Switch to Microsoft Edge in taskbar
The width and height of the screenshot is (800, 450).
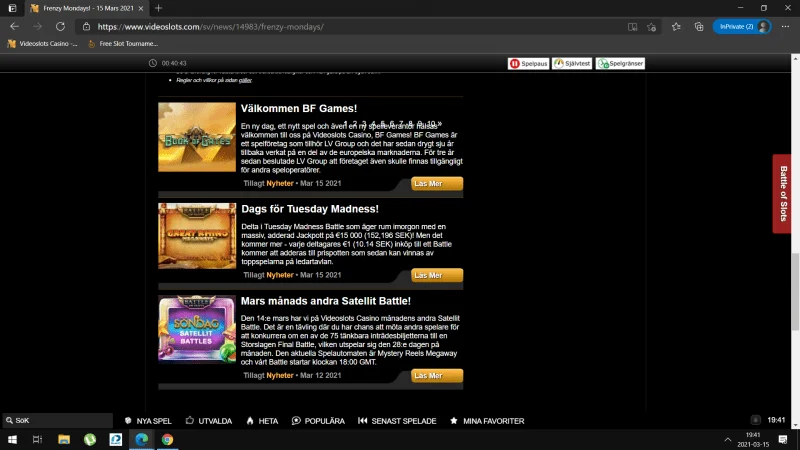tap(142, 439)
